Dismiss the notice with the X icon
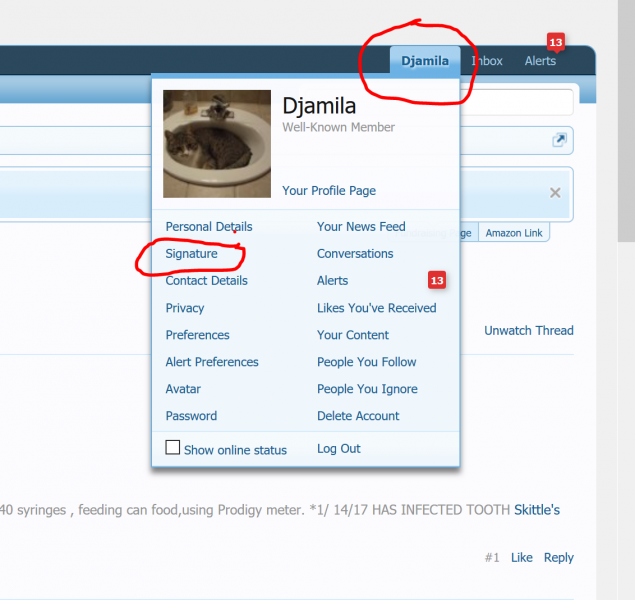Viewport: 635px width, 600px height. [555, 192]
